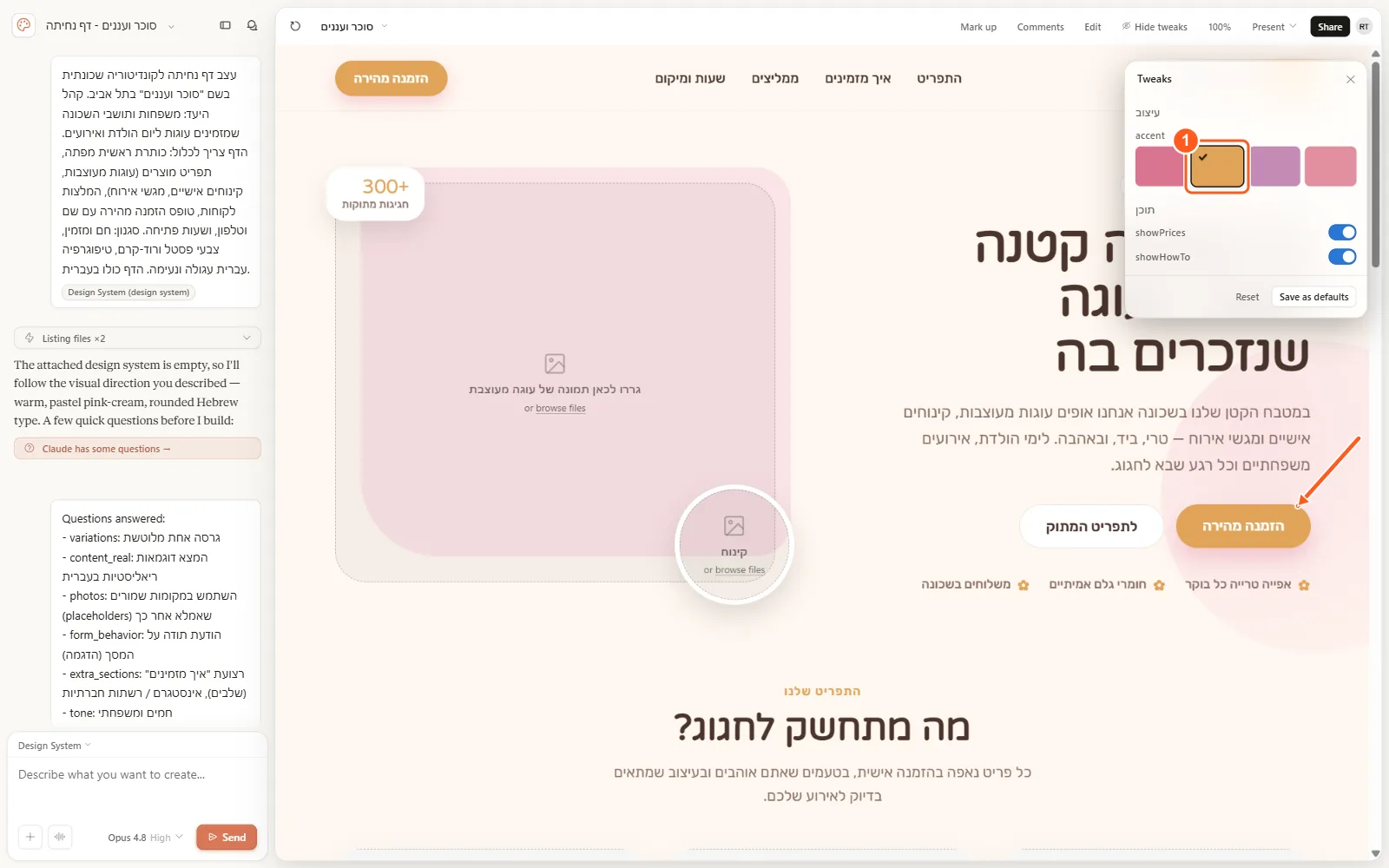Open the Design System selector dropdown

[x=54, y=746]
